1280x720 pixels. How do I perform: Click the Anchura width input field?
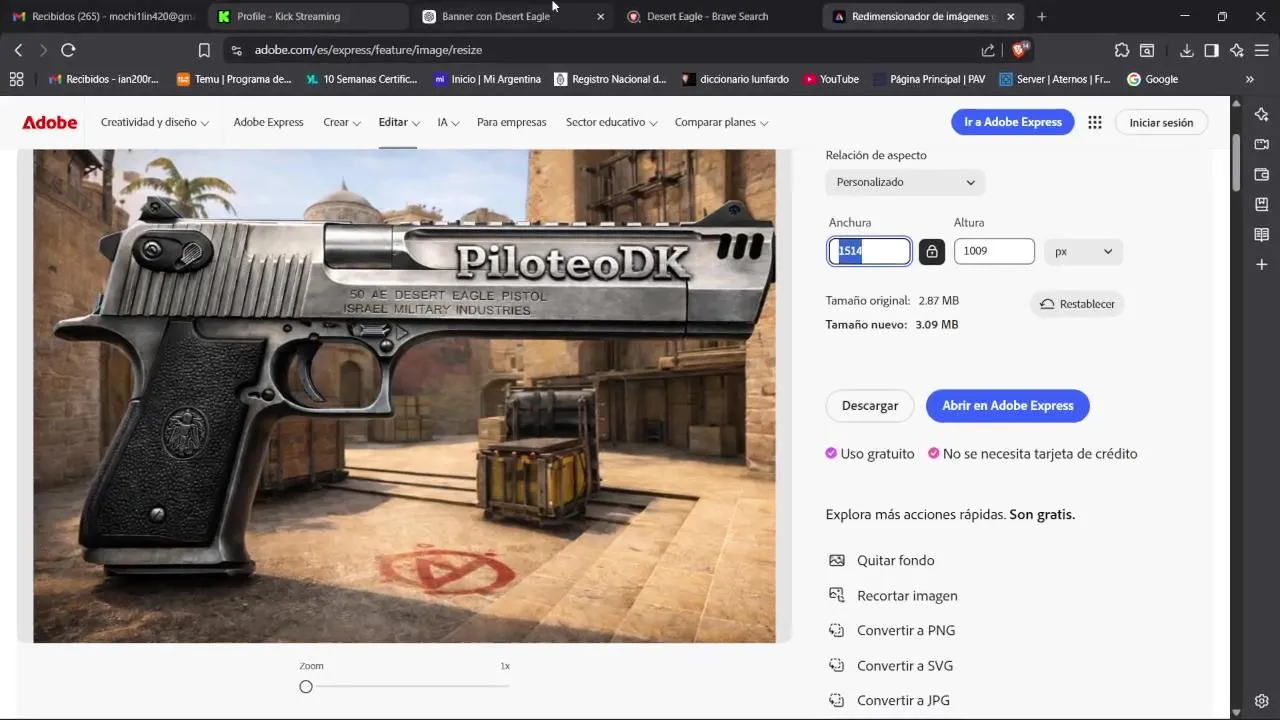(870, 251)
